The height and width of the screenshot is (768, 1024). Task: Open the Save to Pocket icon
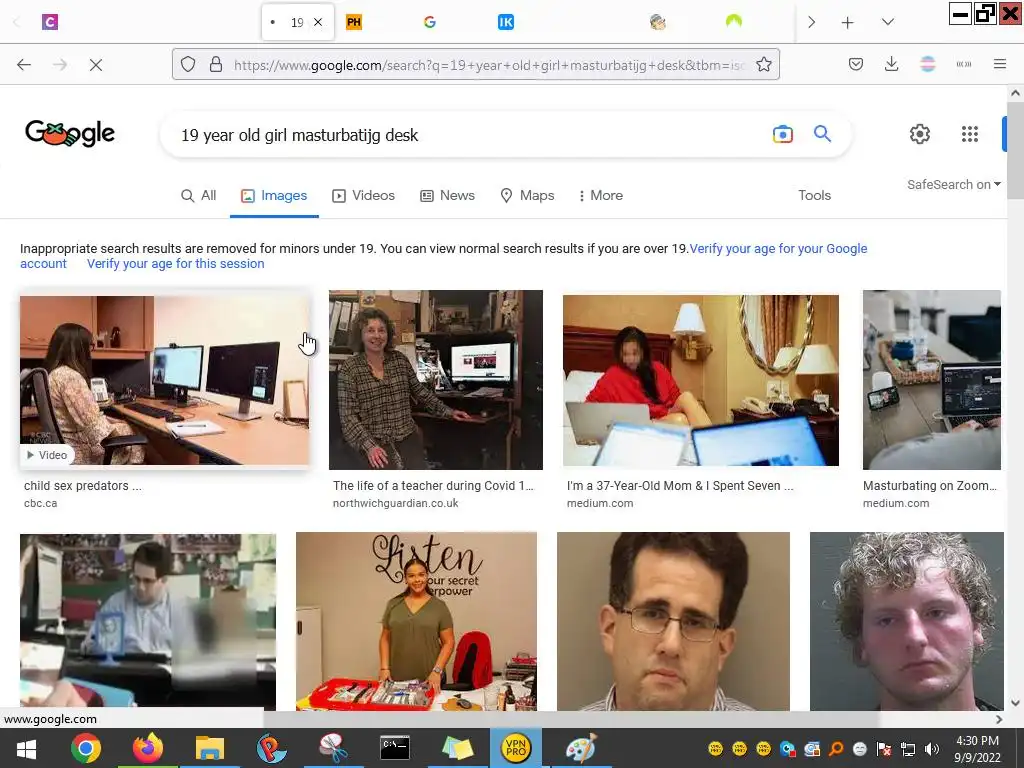coord(856,65)
